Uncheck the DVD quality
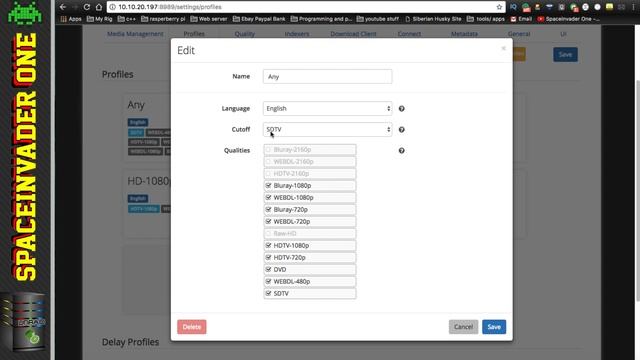The image size is (640, 360). click(268, 269)
